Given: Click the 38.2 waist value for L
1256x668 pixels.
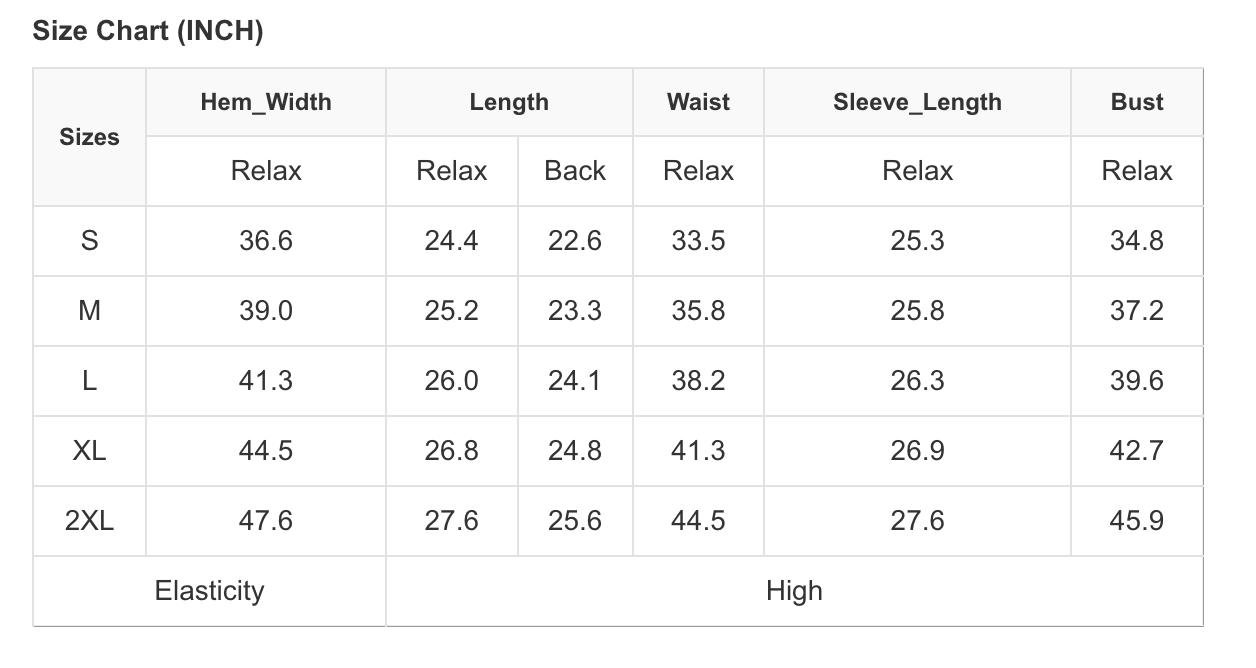Looking at the screenshot, I should point(698,381).
